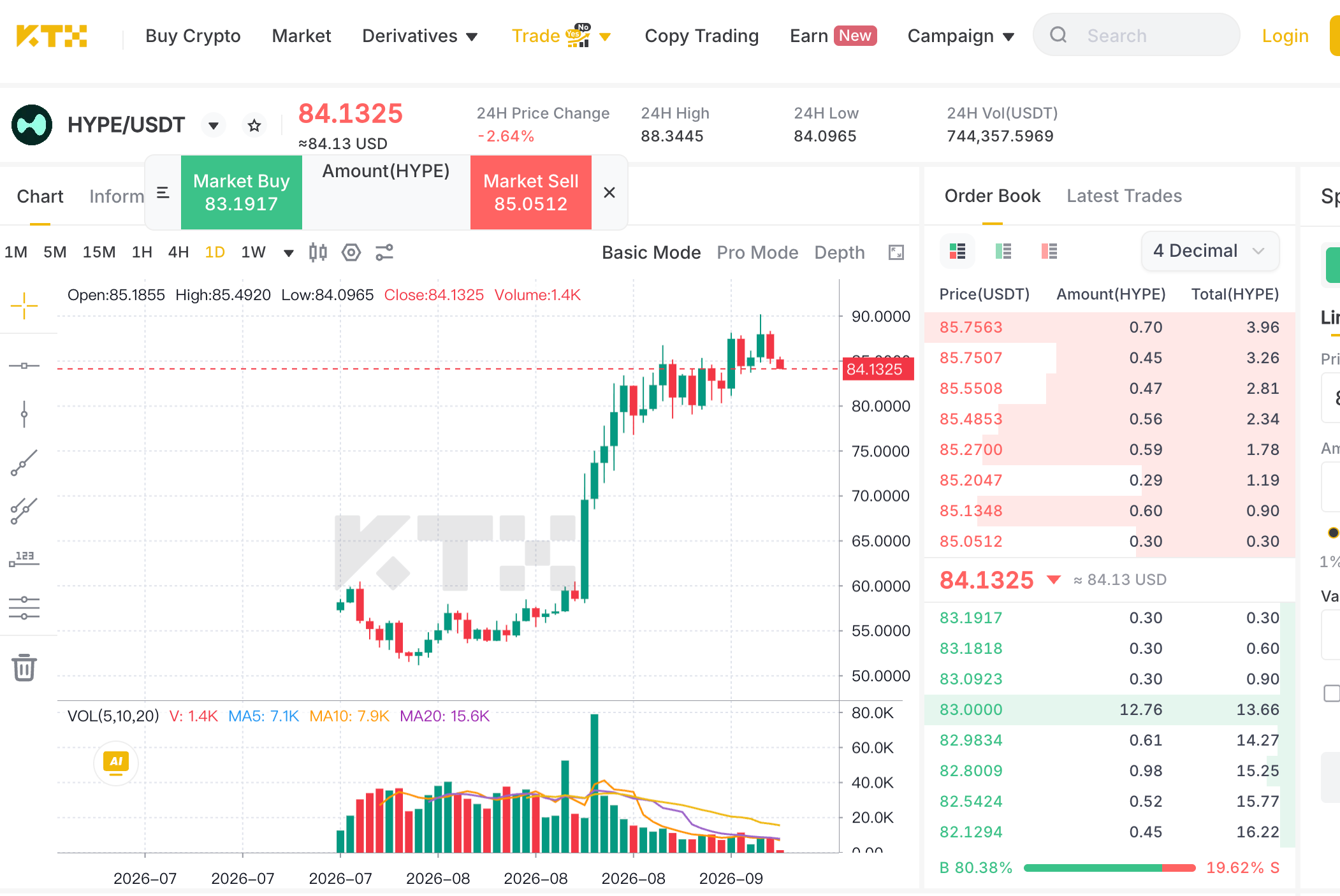
Task: Select the price label 123 tool
Action: tap(24, 559)
